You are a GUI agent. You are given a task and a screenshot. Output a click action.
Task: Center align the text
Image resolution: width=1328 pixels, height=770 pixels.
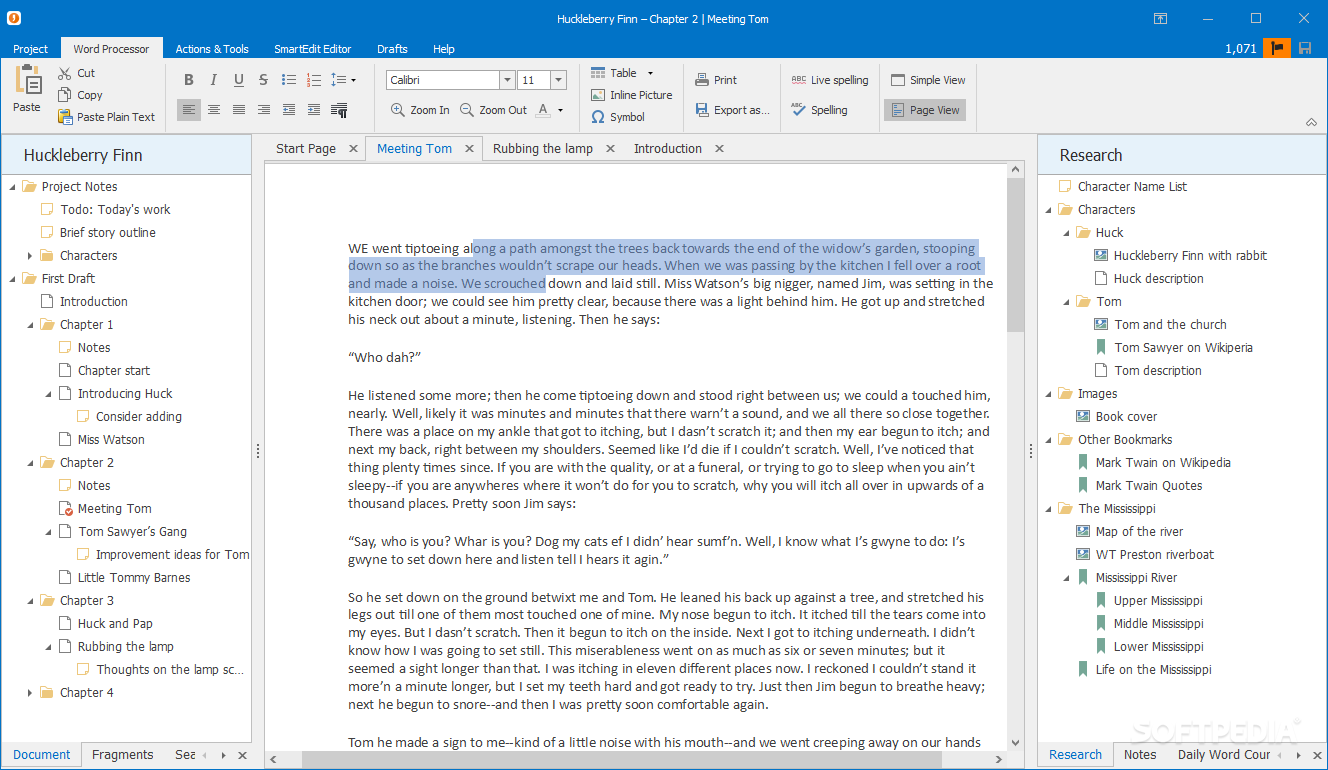(213, 110)
